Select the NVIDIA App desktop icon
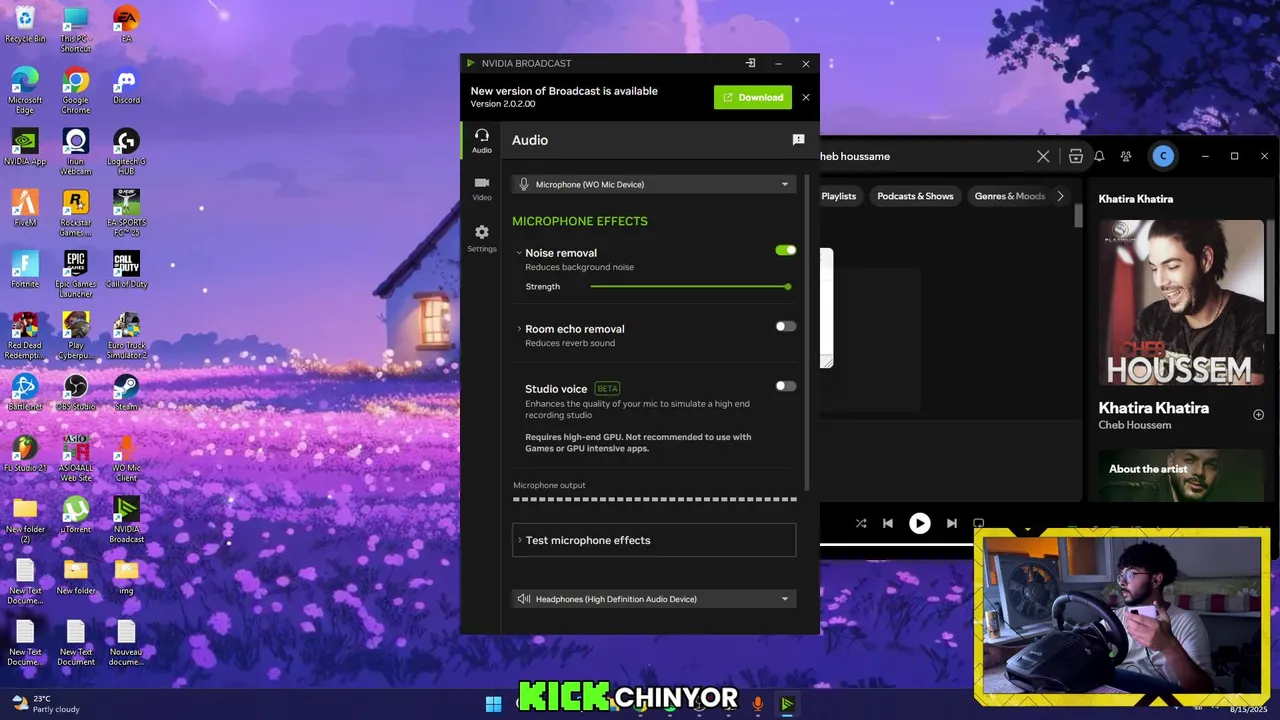This screenshot has height=720, width=1280. point(25,148)
